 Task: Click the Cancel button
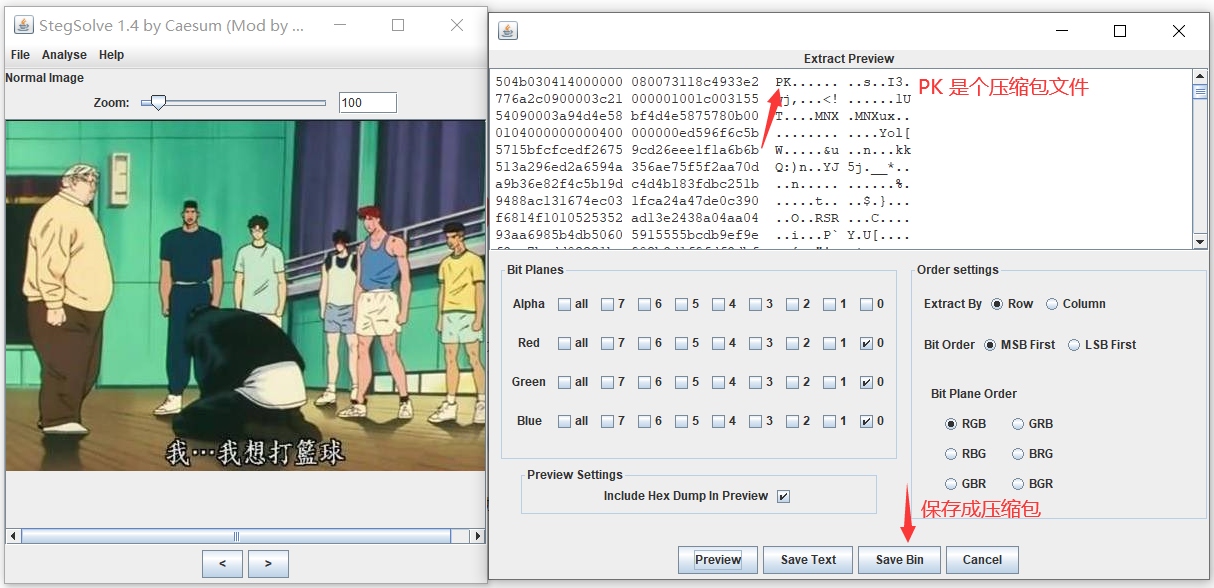[982, 560]
